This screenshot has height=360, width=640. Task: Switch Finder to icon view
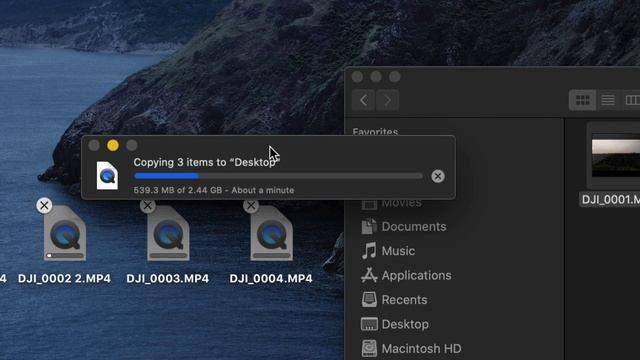point(582,100)
